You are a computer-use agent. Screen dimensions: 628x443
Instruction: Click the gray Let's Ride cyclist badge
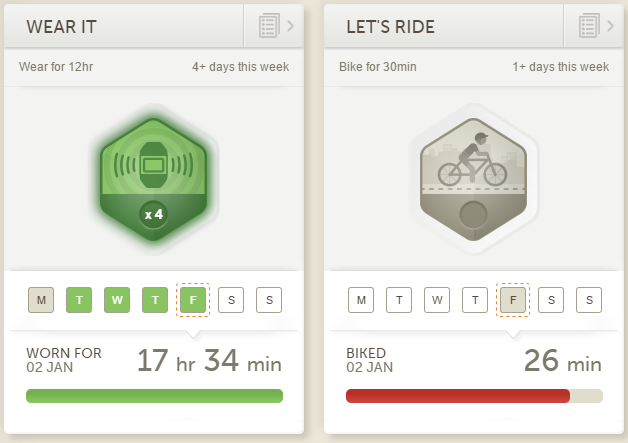(473, 179)
